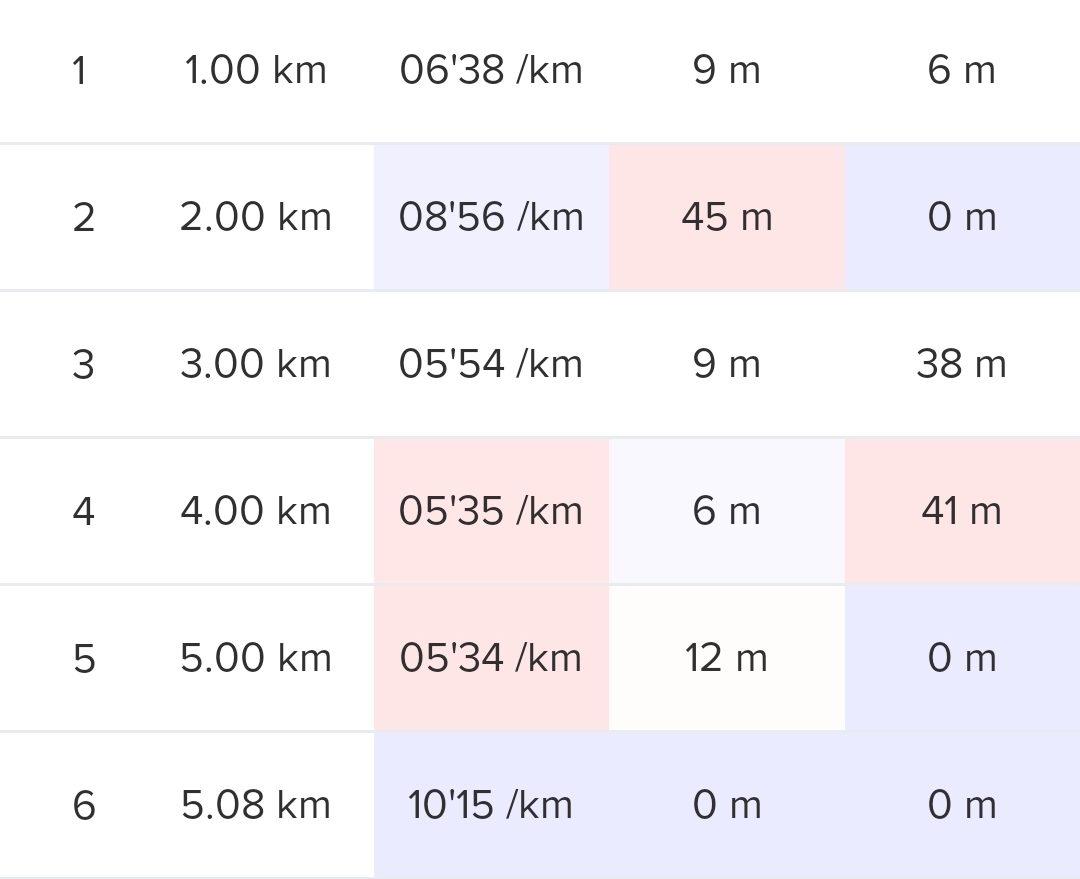Click the 1.00 km distance cell
This screenshot has width=1080, height=879.
tap(255, 71)
